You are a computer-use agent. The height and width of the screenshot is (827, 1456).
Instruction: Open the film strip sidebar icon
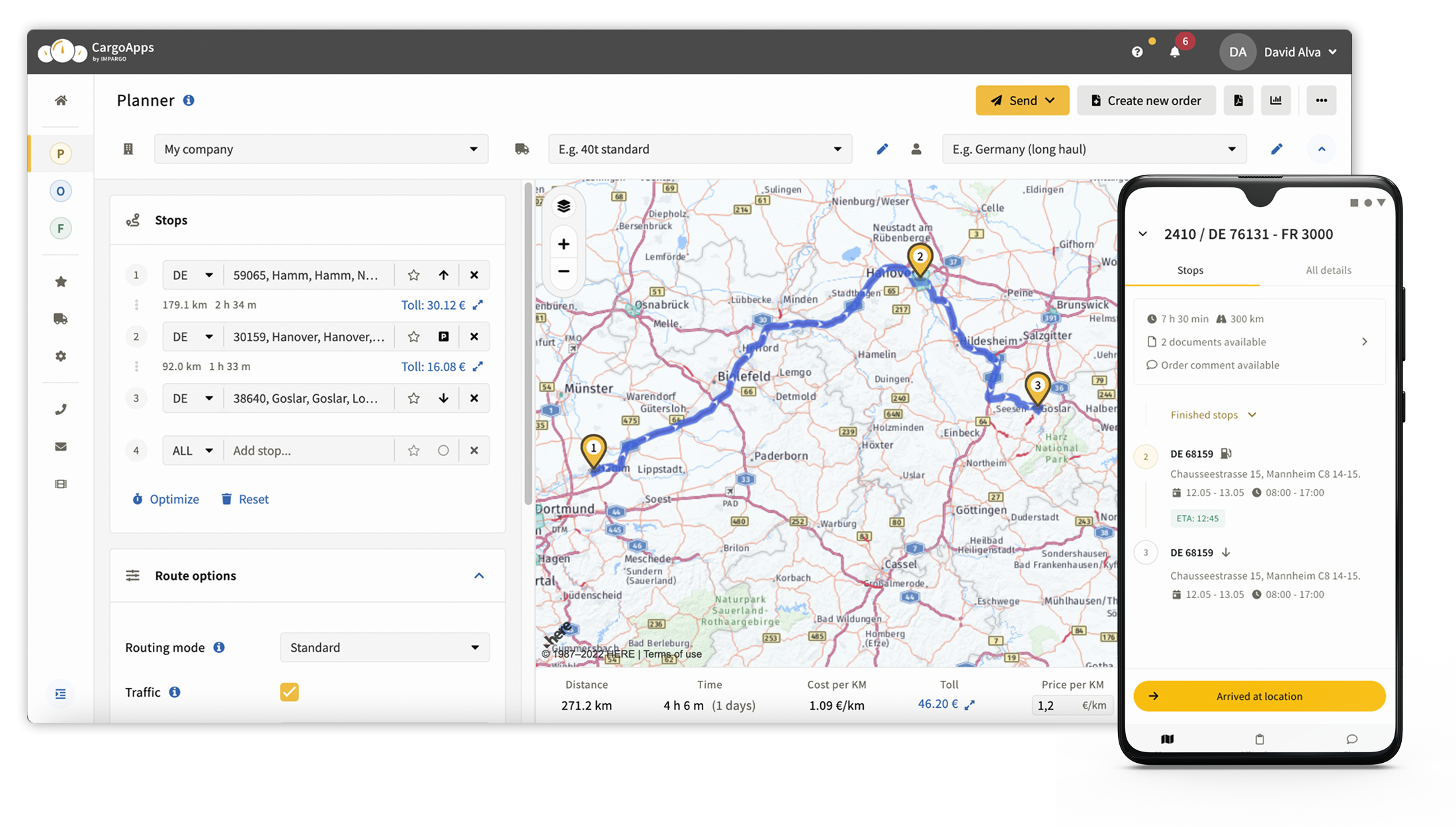(x=61, y=484)
